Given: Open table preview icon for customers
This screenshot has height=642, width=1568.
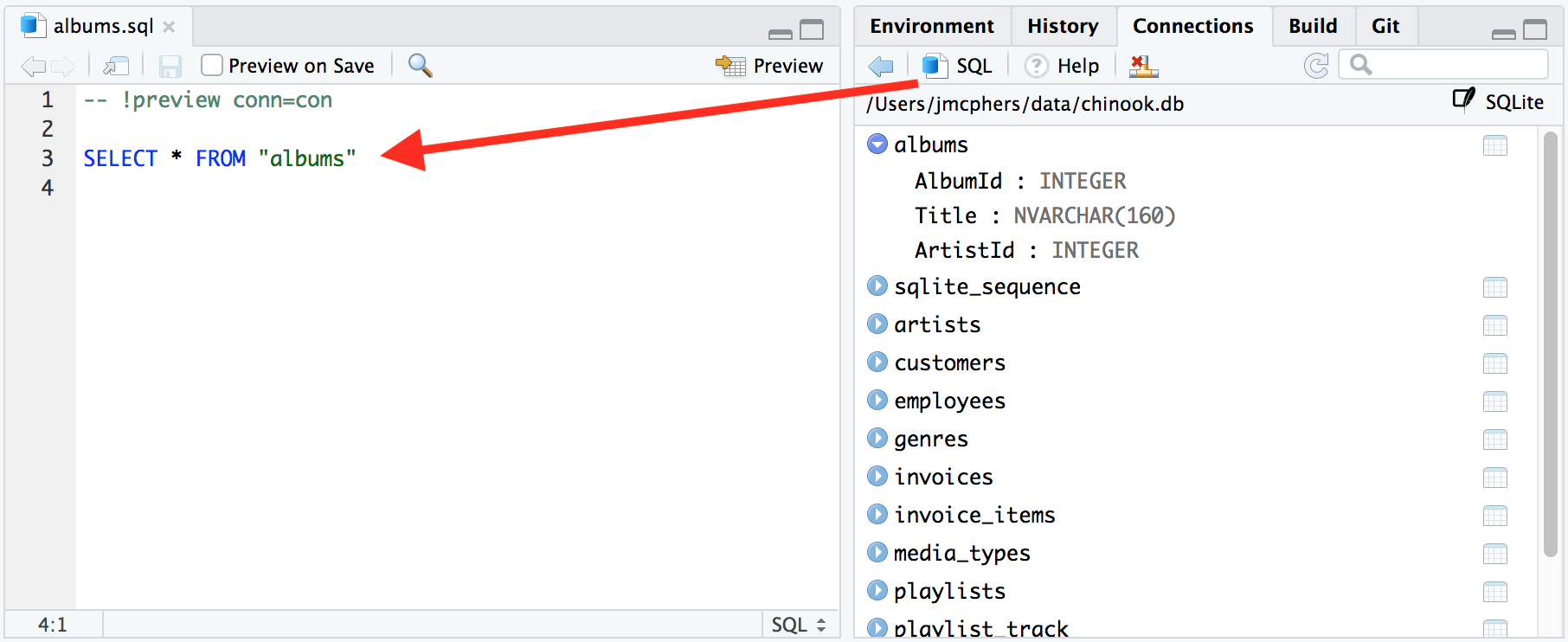Looking at the screenshot, I should (x=1494, y=363).
